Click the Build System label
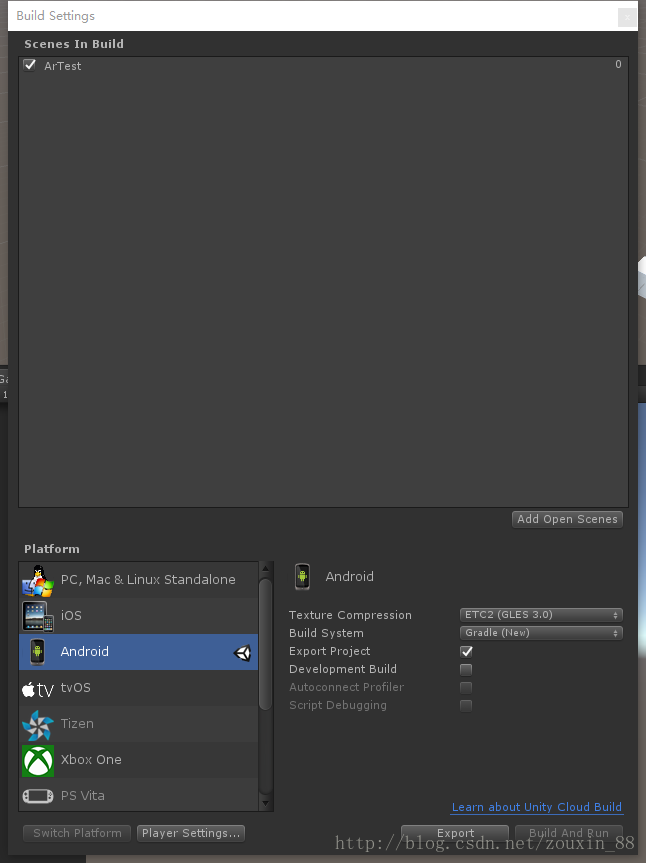This screenshot has width=646, height=863. (326, 633)
